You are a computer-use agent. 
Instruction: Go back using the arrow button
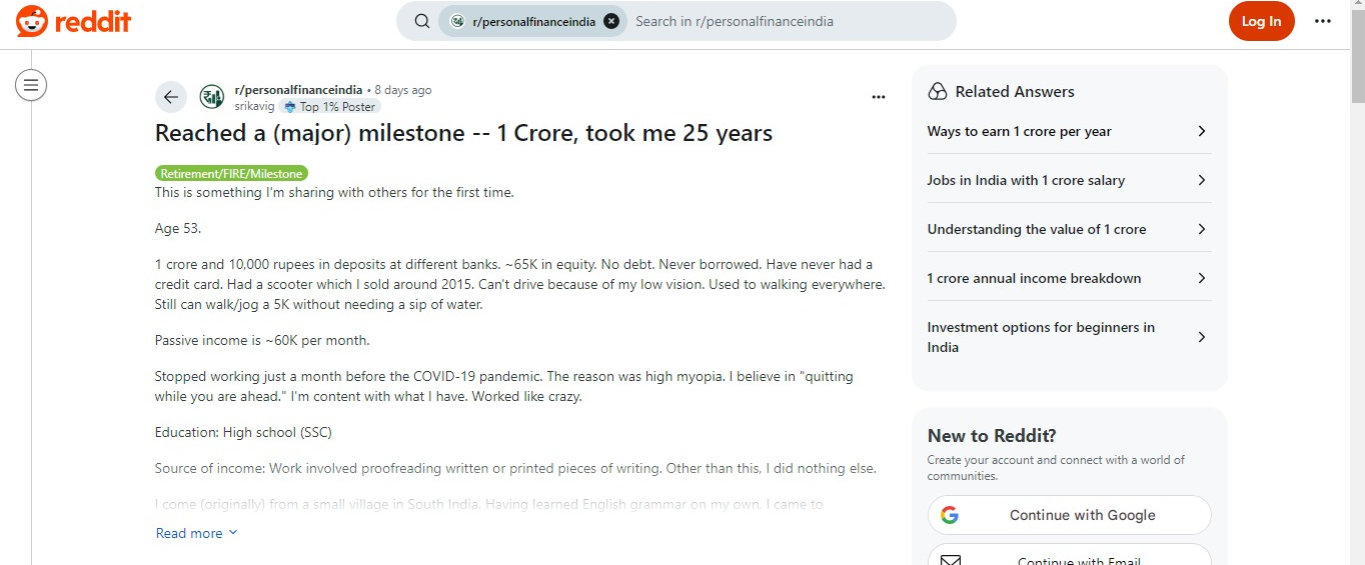click(x=171, y=97)
